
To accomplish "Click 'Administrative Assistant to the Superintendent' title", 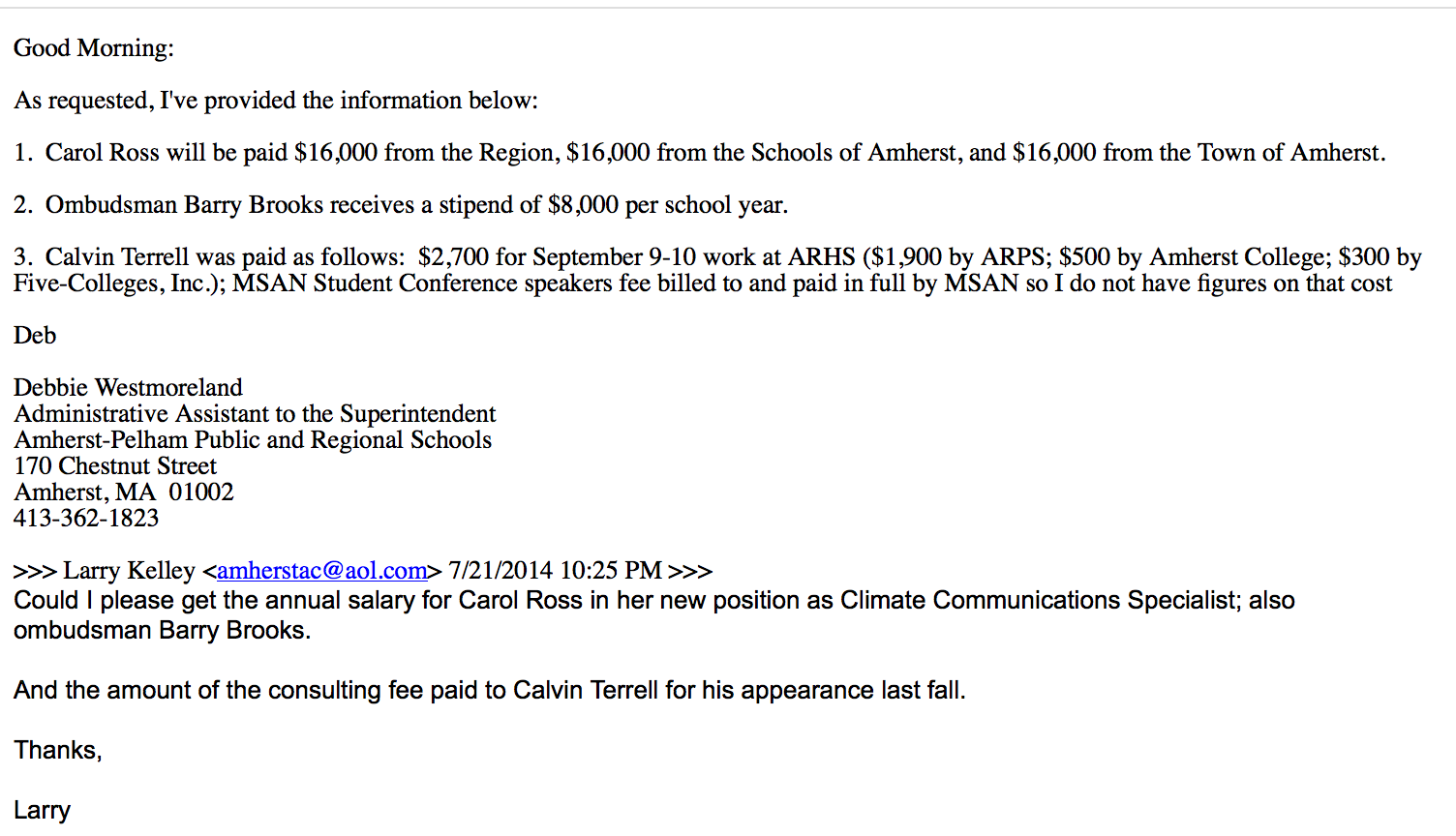I will [255, 414].
